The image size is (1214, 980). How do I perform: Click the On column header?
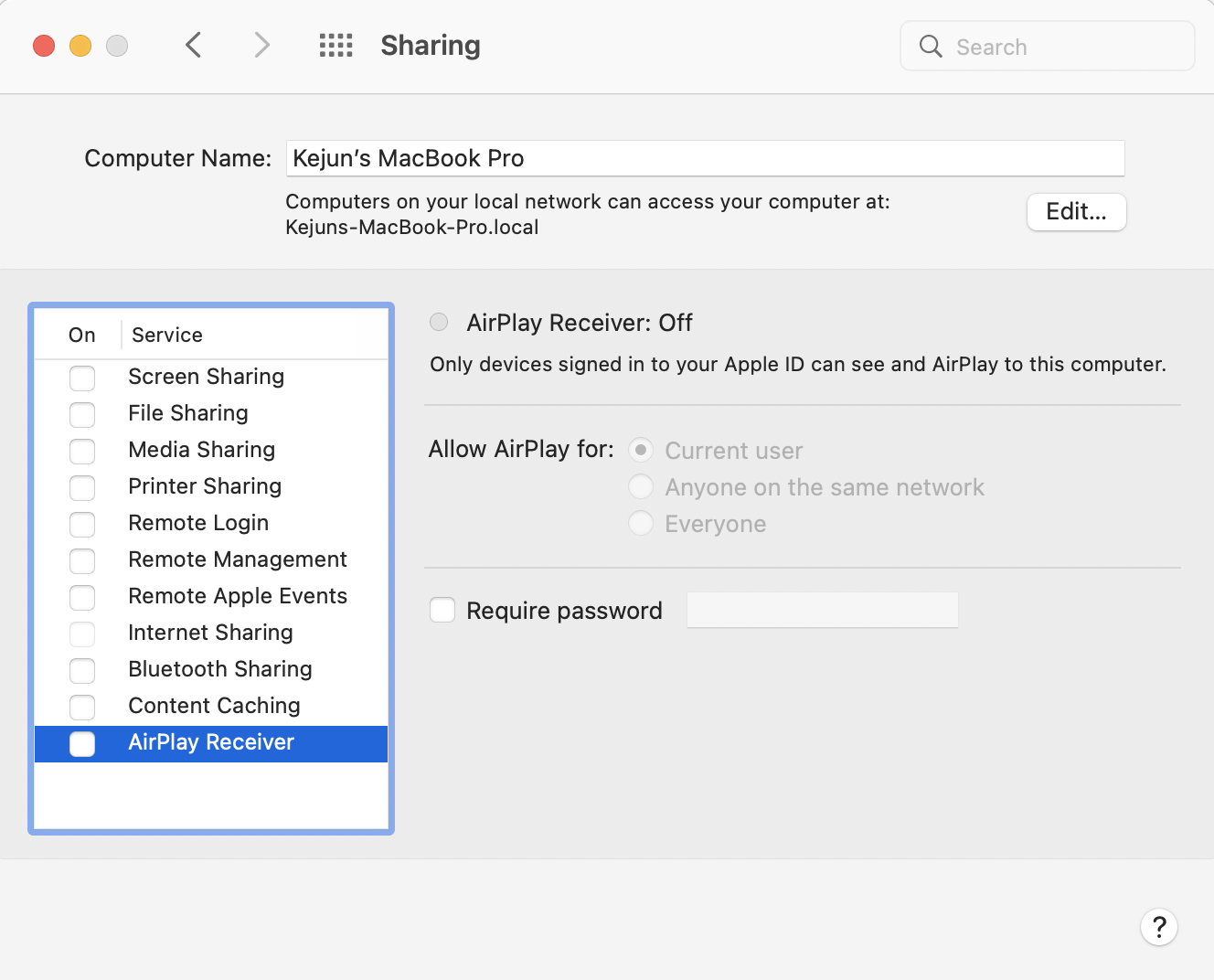82,335
